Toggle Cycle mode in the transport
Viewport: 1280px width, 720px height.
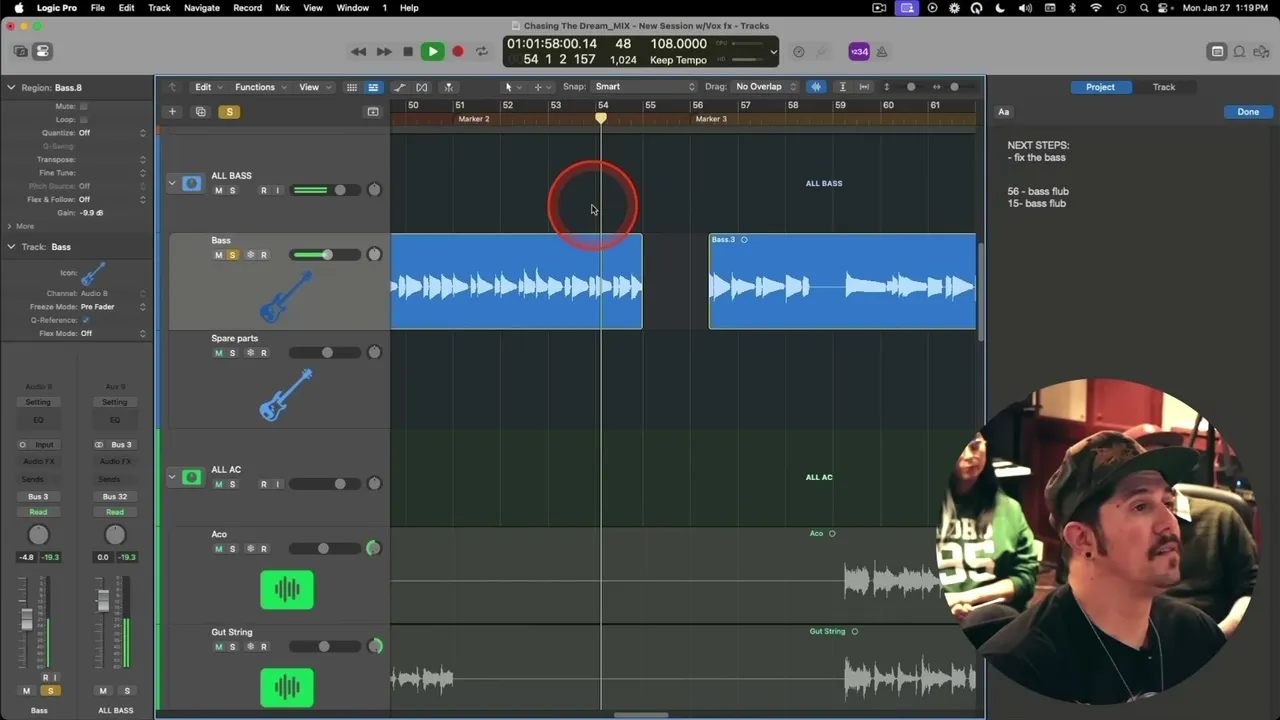pos(482,51)
